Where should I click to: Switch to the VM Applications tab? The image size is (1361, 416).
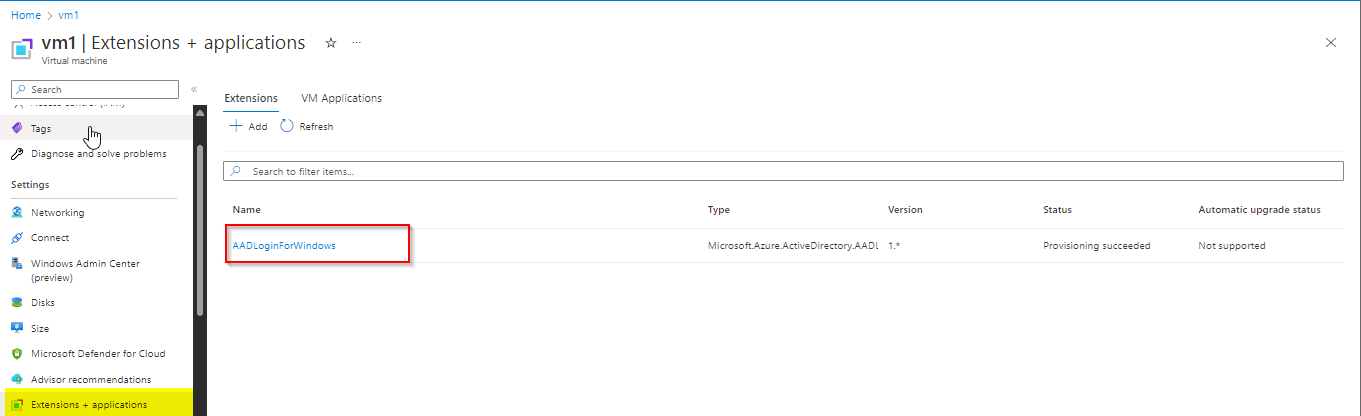(x=342, y=98)
